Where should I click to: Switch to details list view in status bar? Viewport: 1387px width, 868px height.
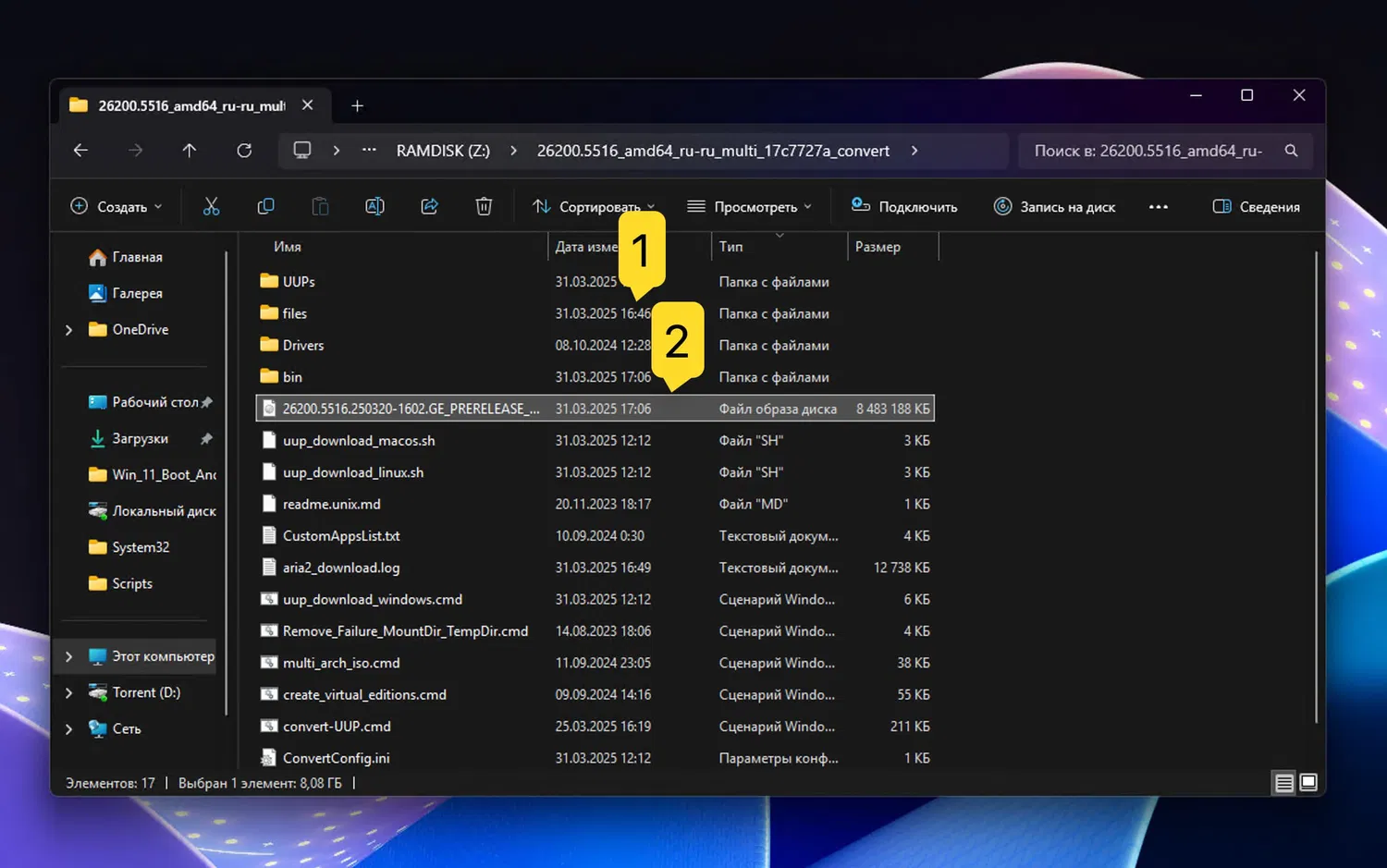[1283, 783]
